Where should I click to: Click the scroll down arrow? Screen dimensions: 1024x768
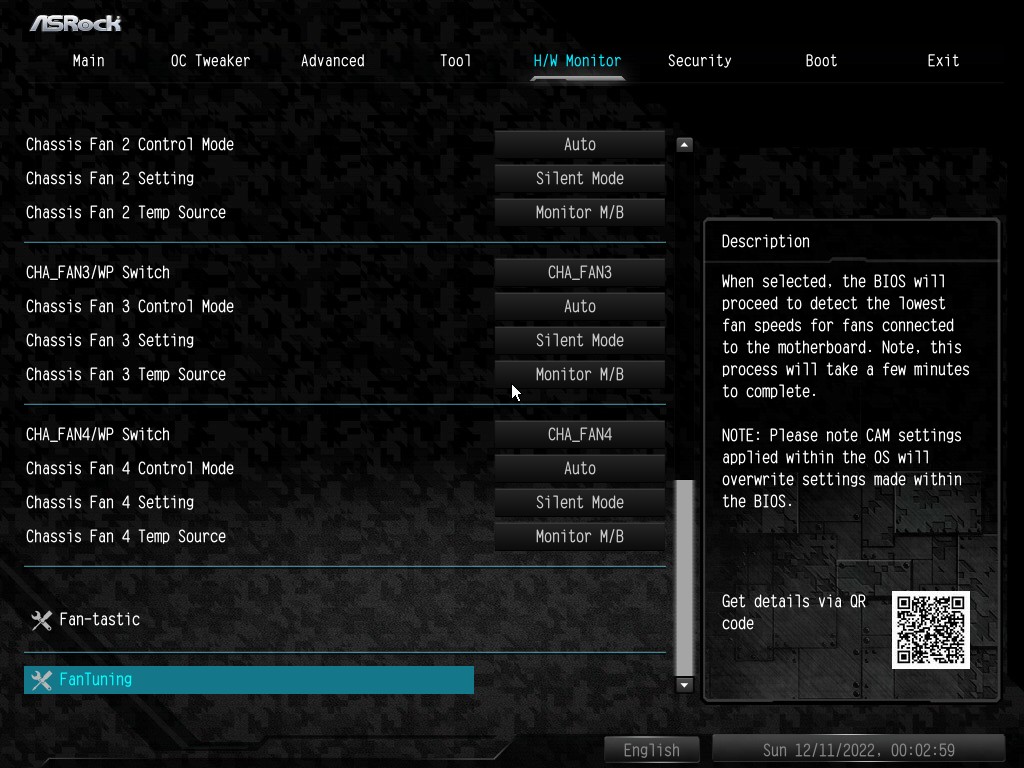[x=684, y=685]
